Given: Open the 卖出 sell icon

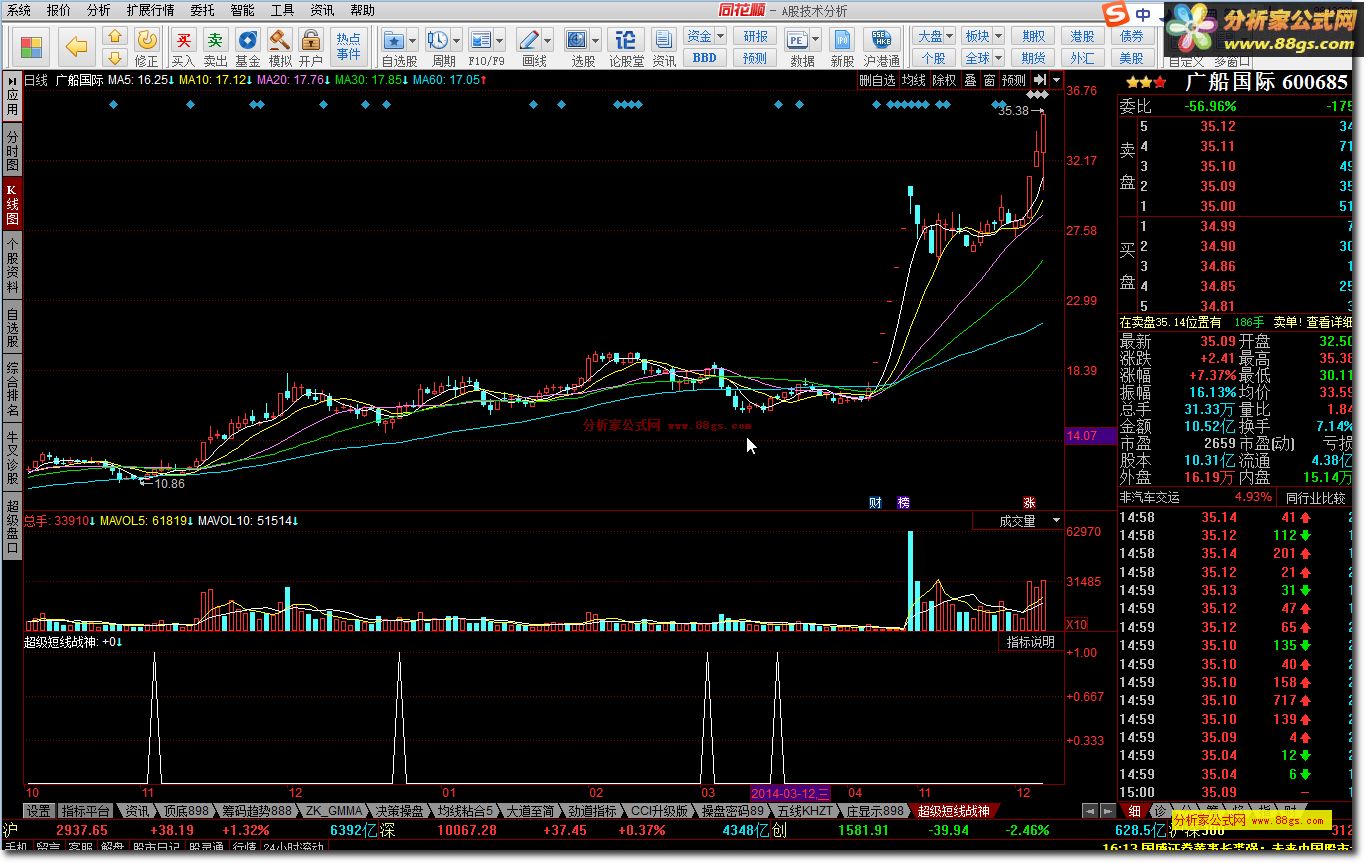Looking at the screenshot, I should 215,39.
